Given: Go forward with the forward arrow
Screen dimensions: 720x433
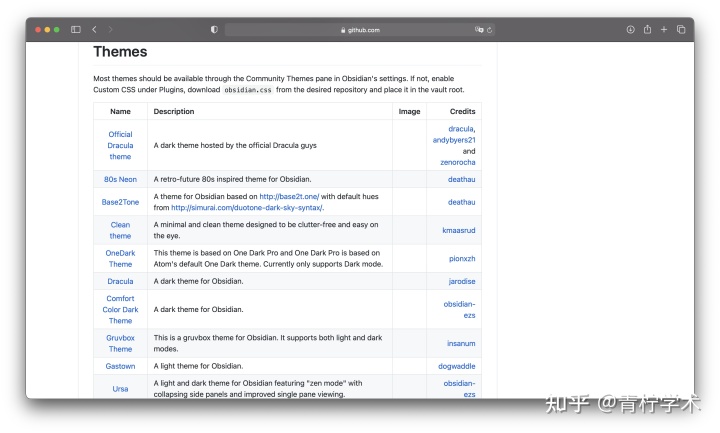Looking at the screenshot, I should click(110, 29).
